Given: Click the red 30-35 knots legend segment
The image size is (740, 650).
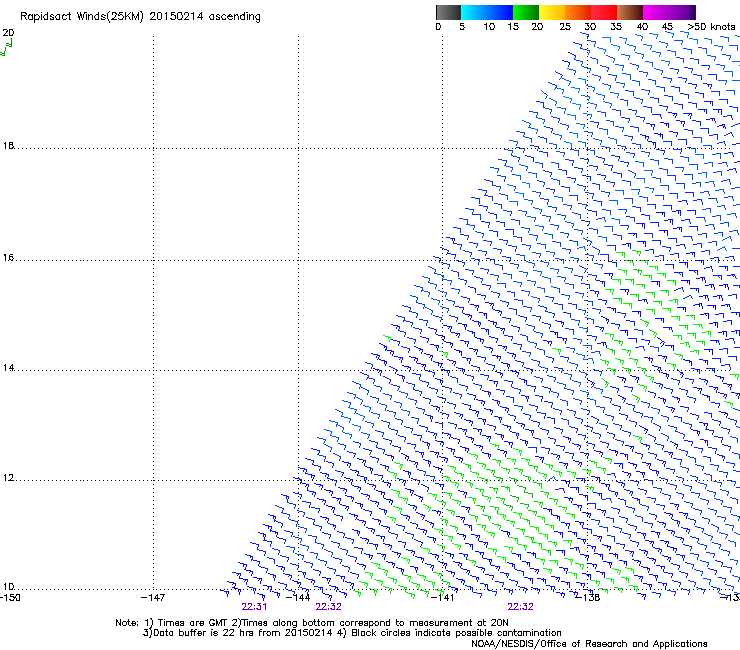Looking at the screenshot, I should 604,12.
